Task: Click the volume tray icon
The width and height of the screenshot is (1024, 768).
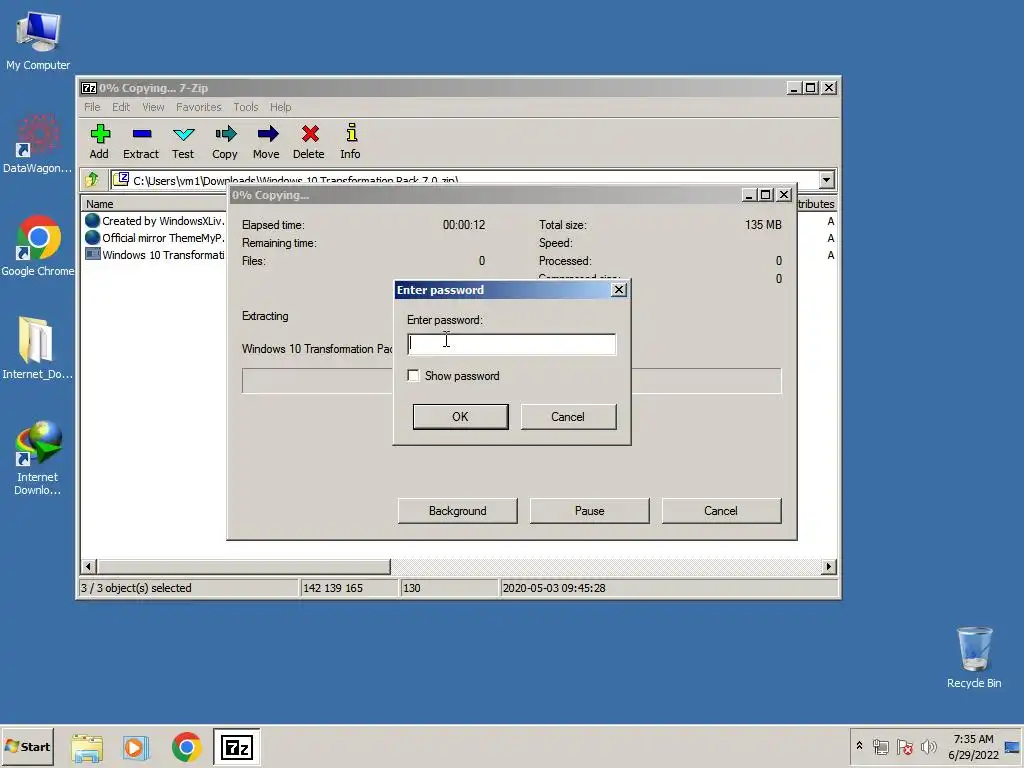Action: pos(928,746)
